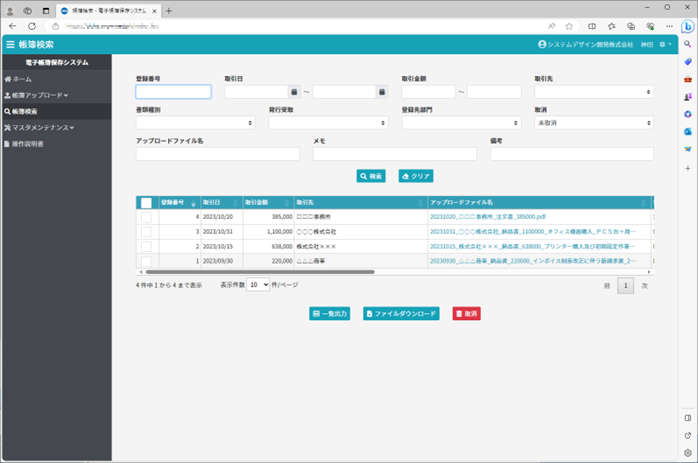This screenshot has height=463, width=698.
Task: Toggle the hamburger menu in the header
Action: [10, 45]
